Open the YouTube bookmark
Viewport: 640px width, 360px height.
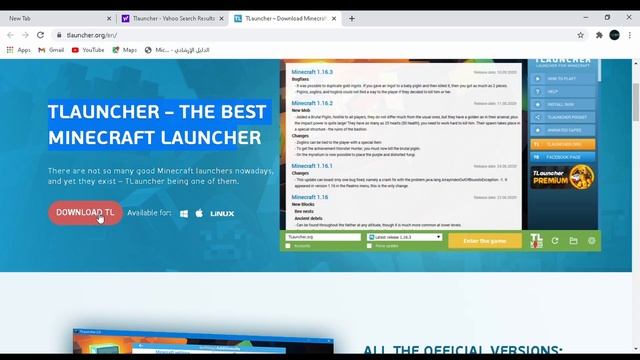[x=88, y=50]
